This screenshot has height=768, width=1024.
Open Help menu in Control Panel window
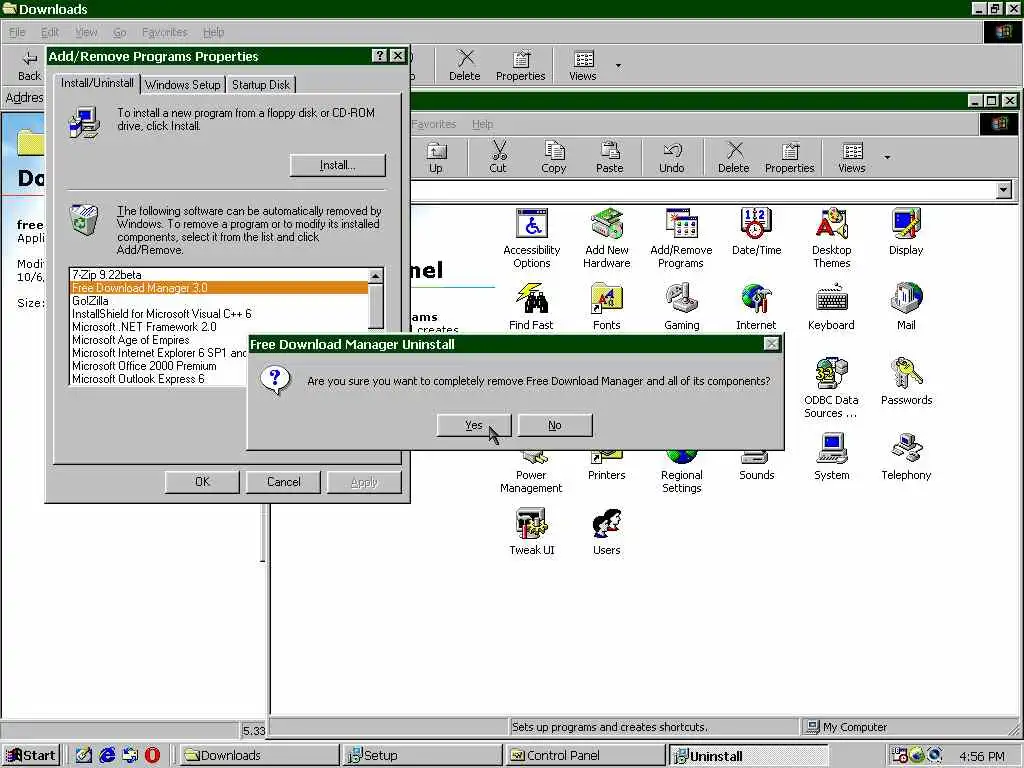coord(483,124)
